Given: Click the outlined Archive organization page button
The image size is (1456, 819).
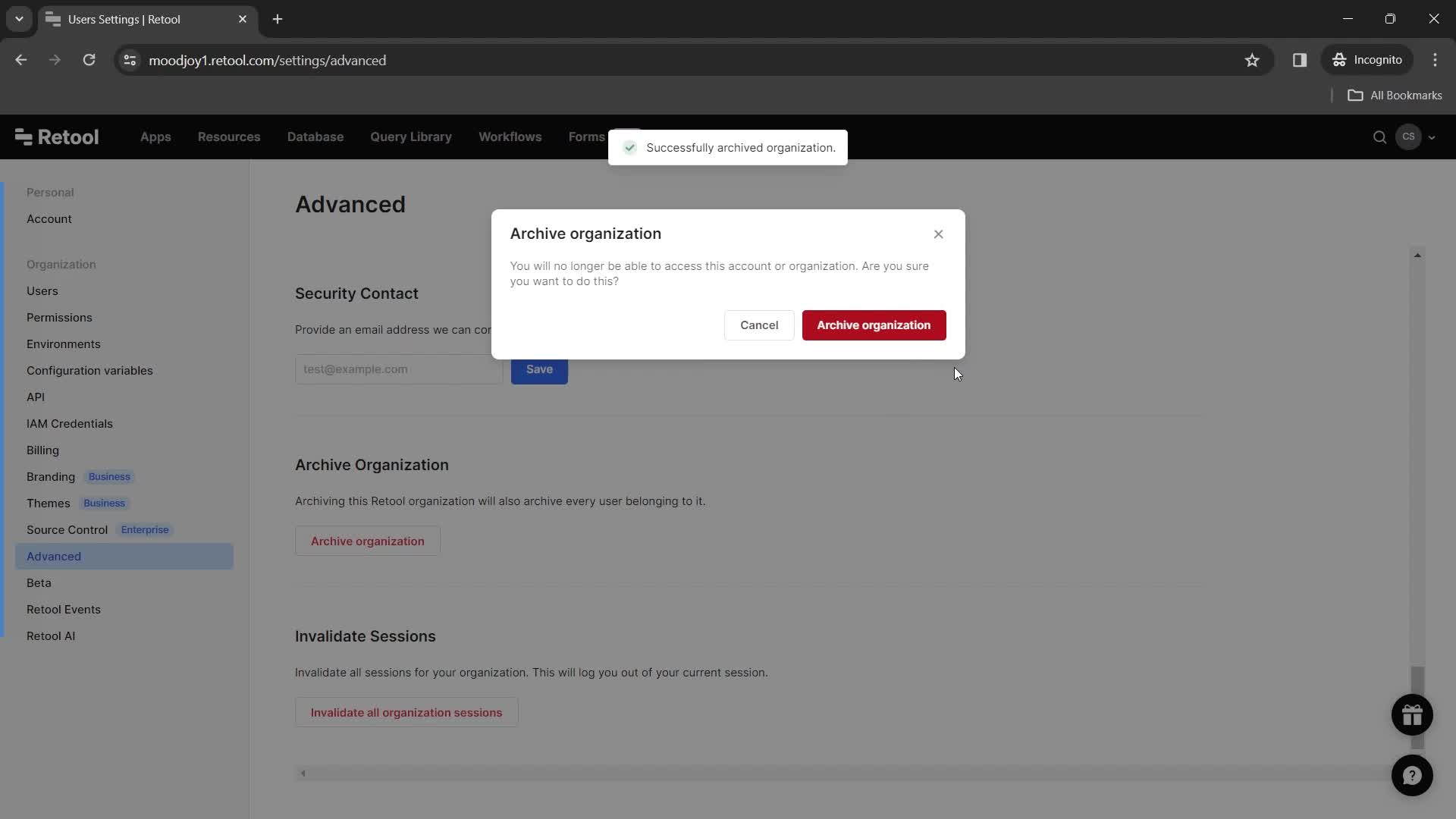Looking at the screenshot, I should coord(368,541).
